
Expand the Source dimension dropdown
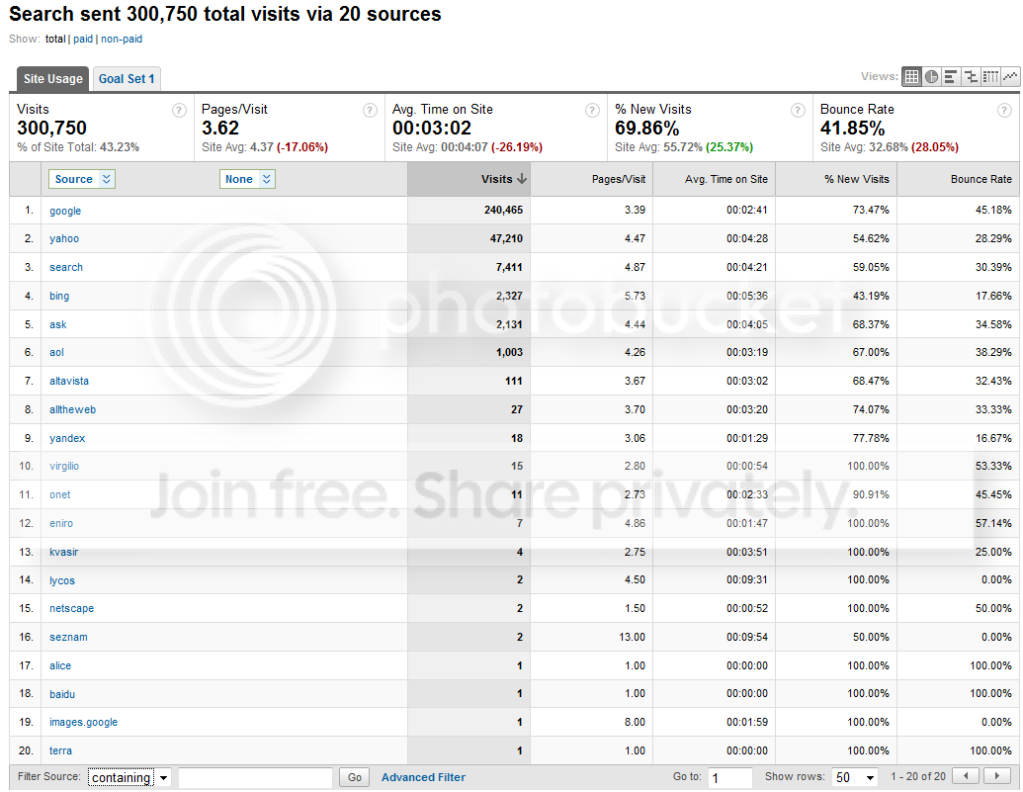pyautogui.click(x=82, y=179)
